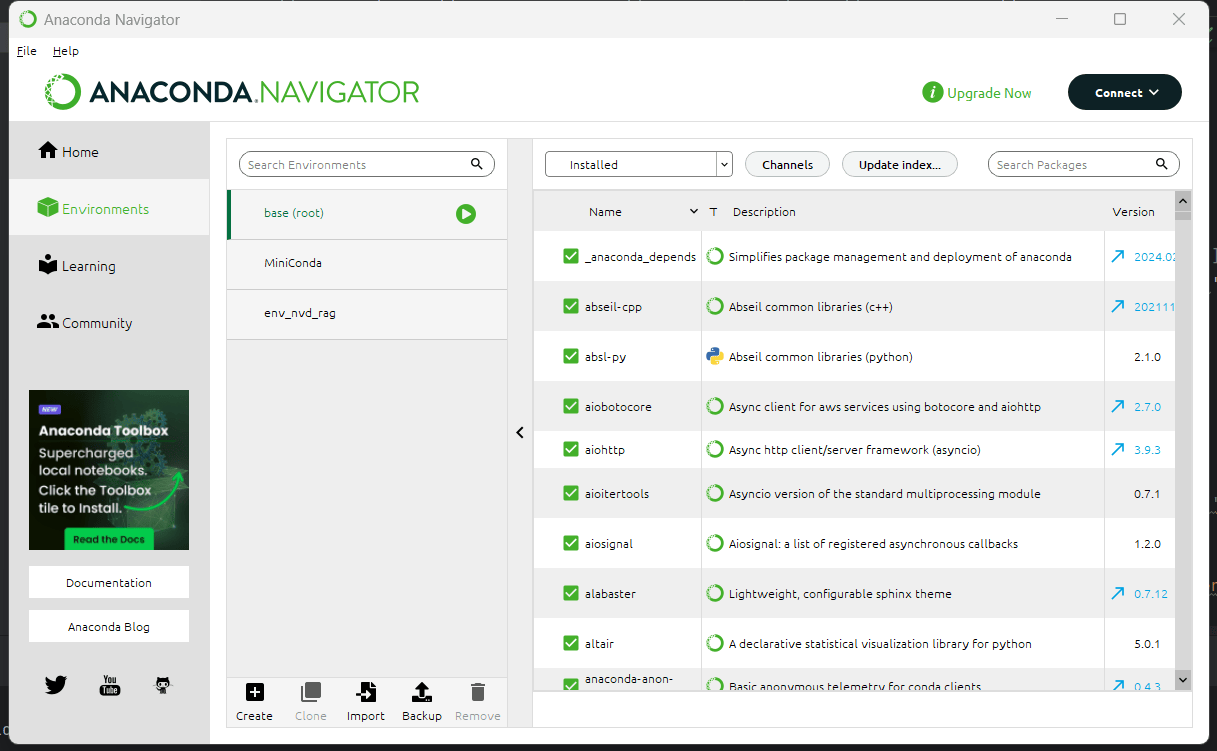Open the Help menu
Viewport: 1217px width, 751px height.
[x=66, y=51]
